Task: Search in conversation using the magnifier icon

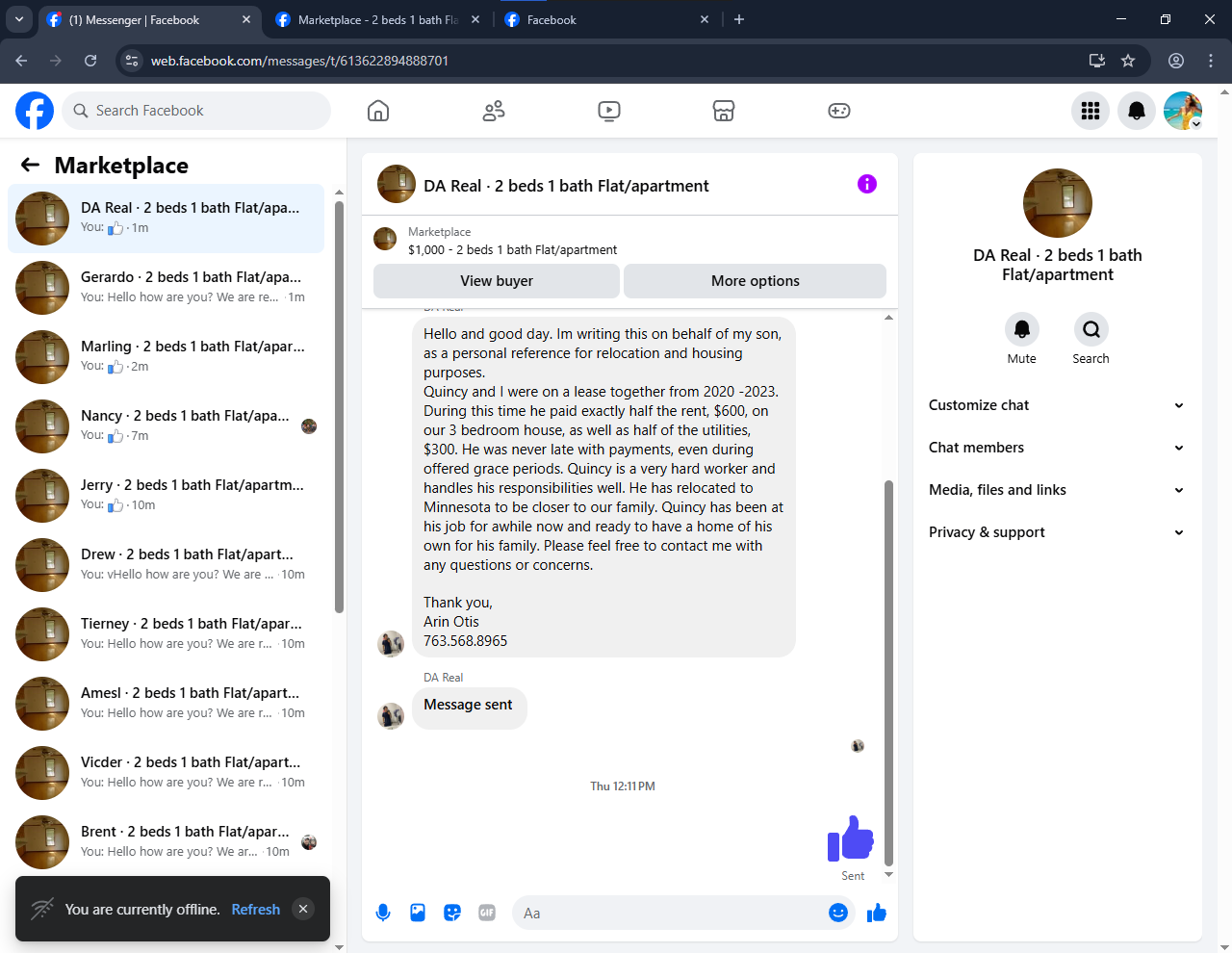Action: [x=1091, y=329]
